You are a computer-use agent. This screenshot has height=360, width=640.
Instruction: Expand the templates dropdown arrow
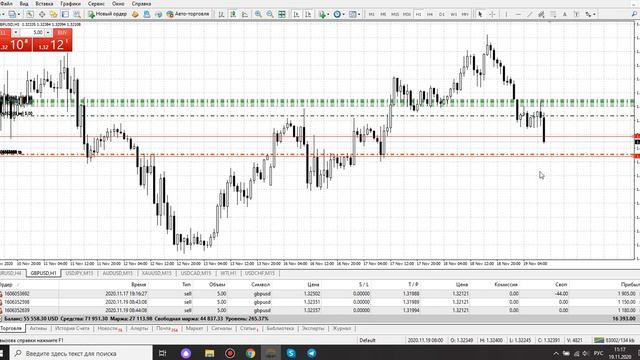click(x=359, y=14)
